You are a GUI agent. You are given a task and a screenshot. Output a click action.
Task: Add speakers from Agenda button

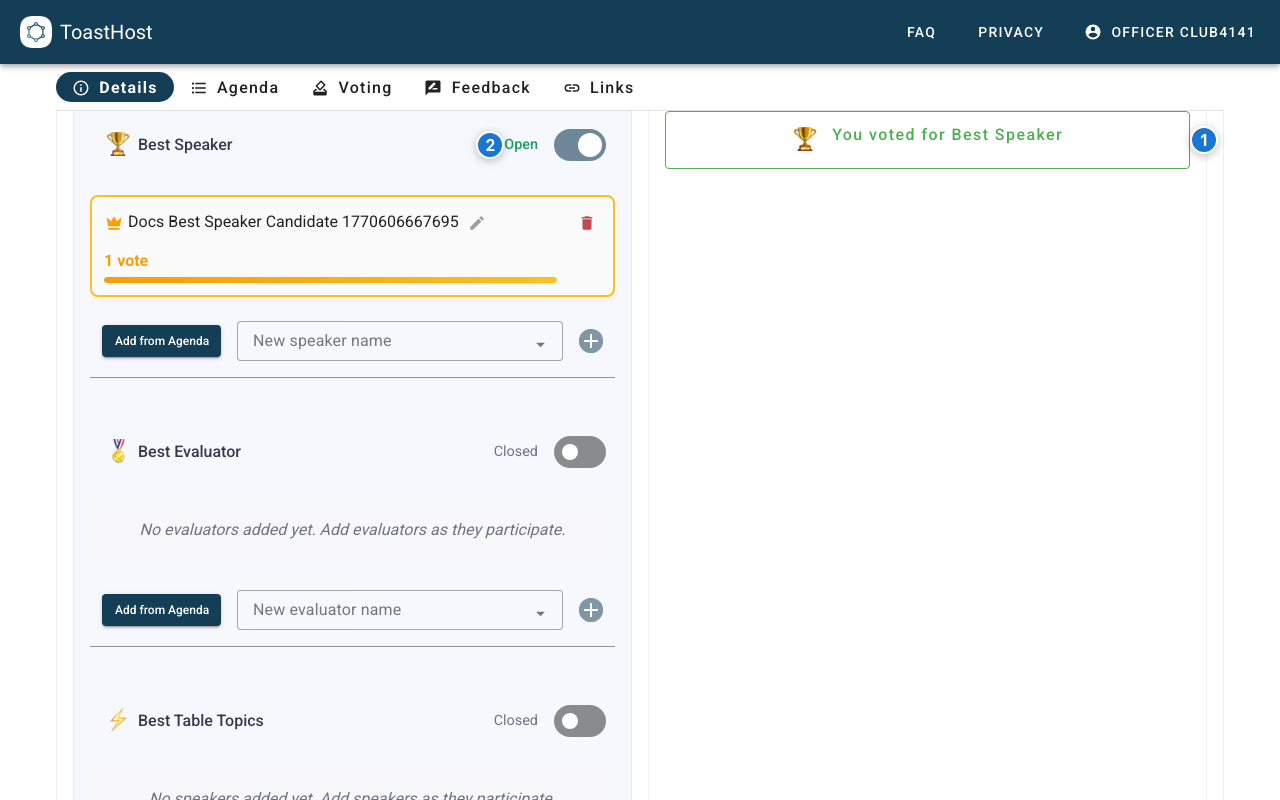161,341
